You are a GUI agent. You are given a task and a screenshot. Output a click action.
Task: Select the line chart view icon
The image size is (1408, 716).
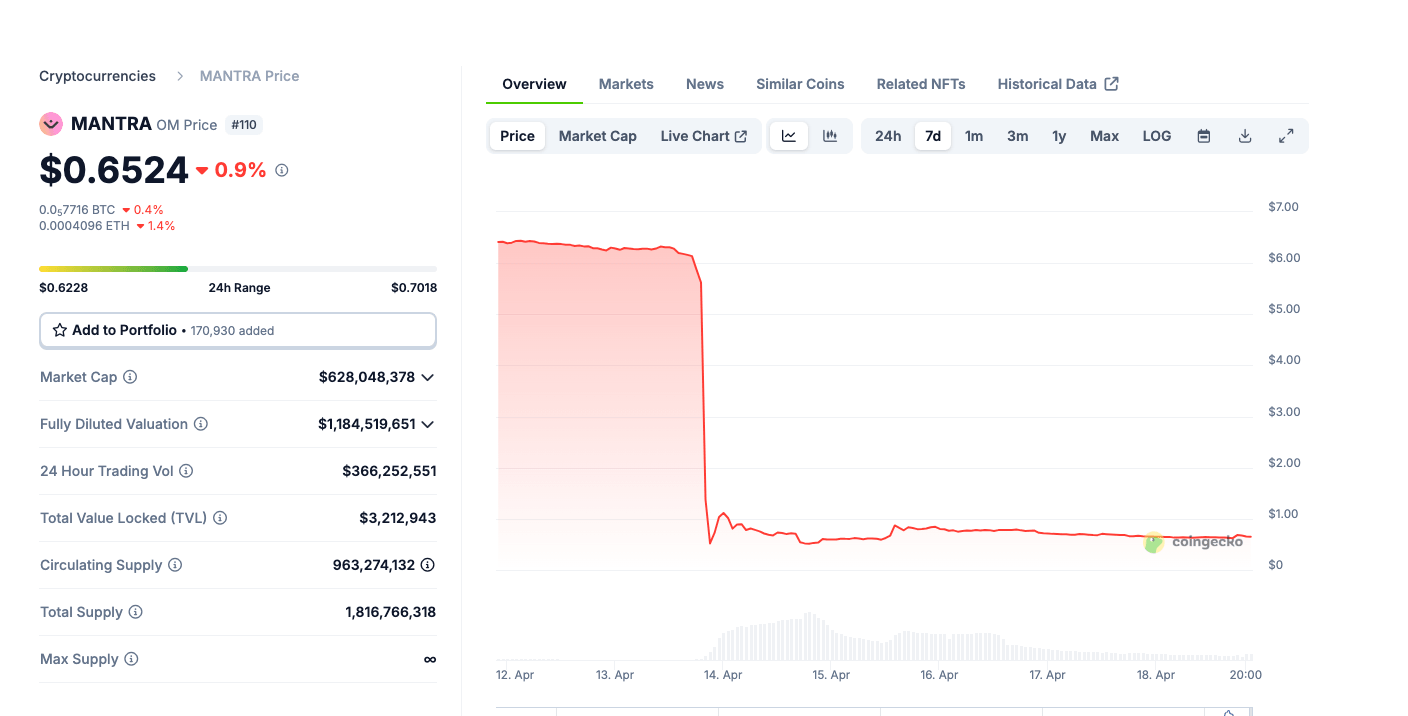pos(789,135)
